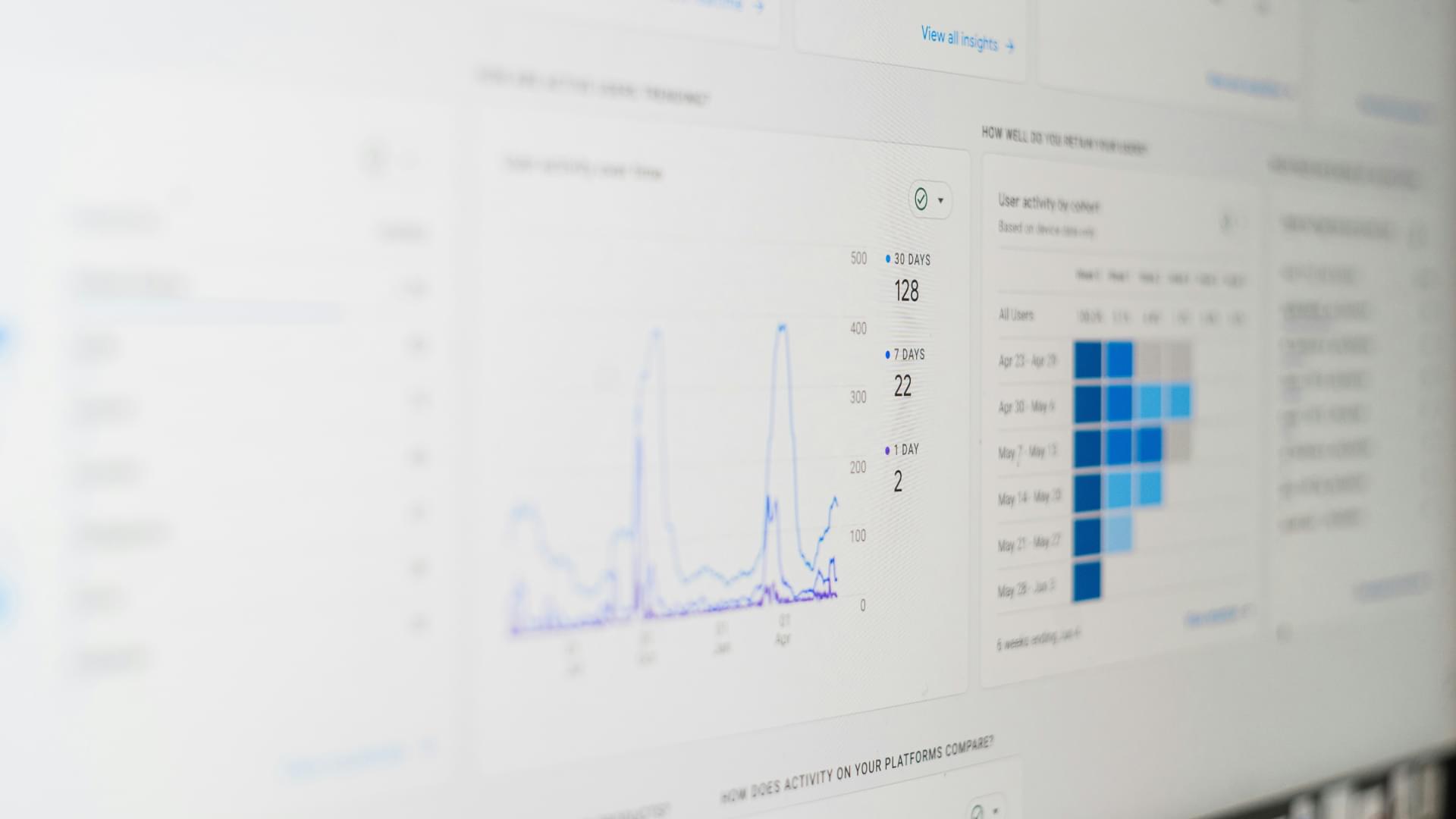
Task: Click the checkmark icon on the chart
Action: click(919, 198)
